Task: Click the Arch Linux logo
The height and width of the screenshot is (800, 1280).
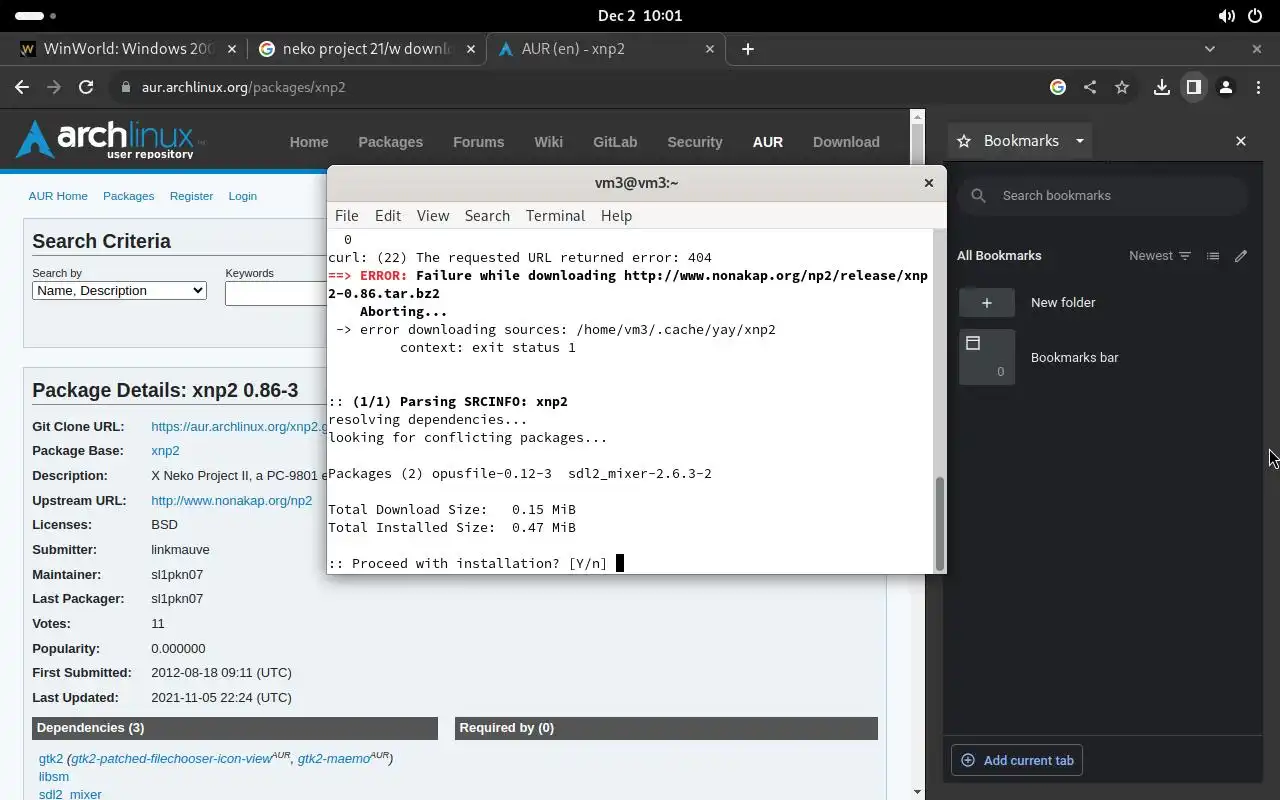Action: coord(110,140)
